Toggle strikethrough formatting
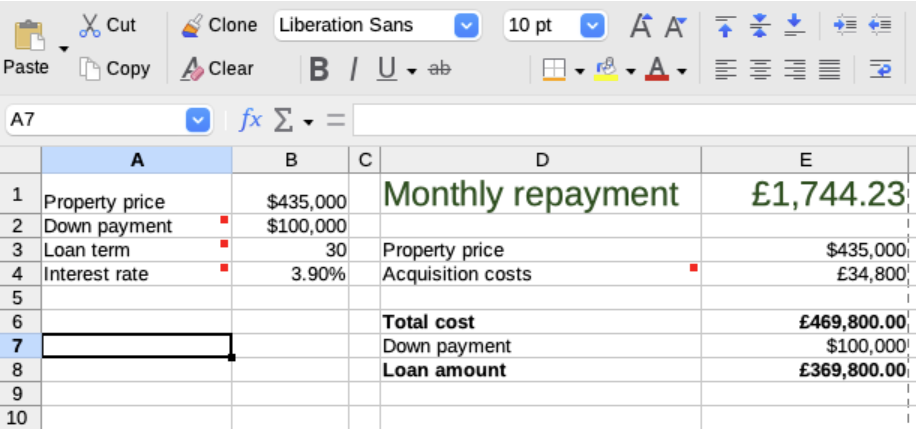 pos(439,69)
